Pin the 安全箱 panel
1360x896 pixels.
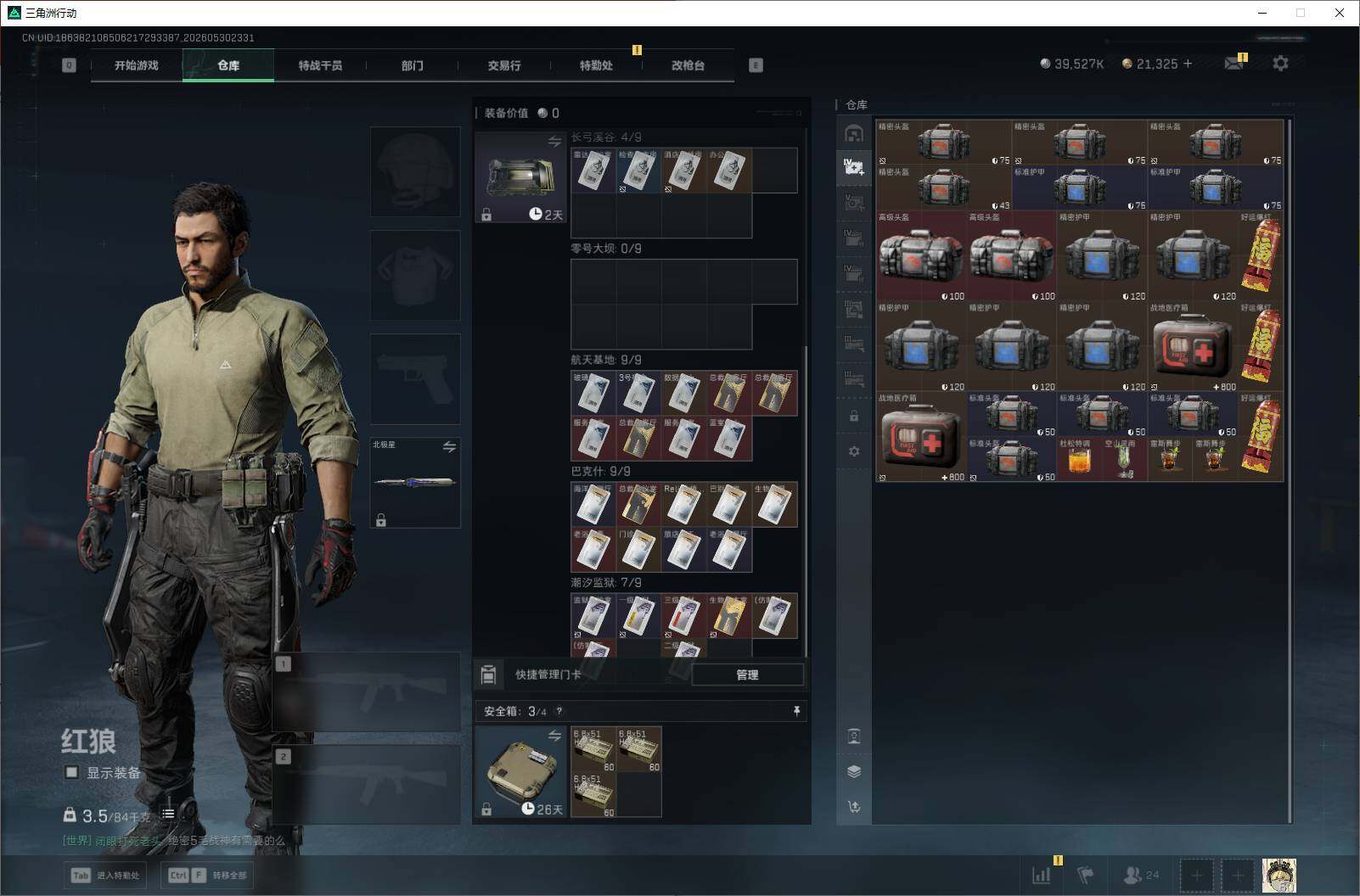click(x=796, y=711)
